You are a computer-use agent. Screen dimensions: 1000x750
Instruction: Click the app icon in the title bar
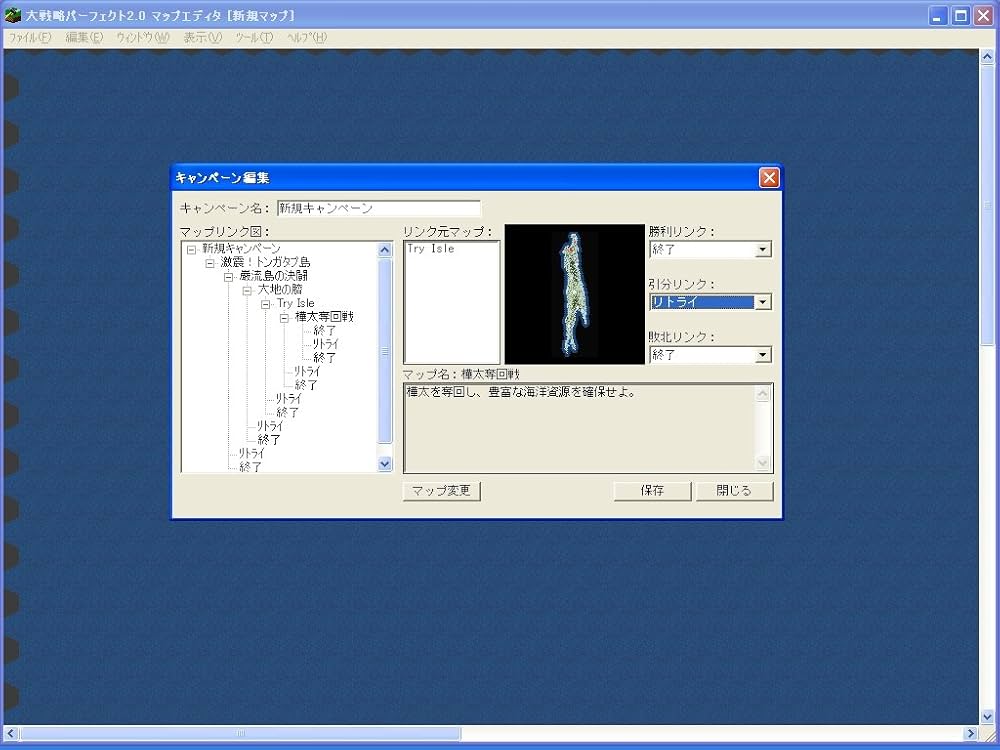12,15
